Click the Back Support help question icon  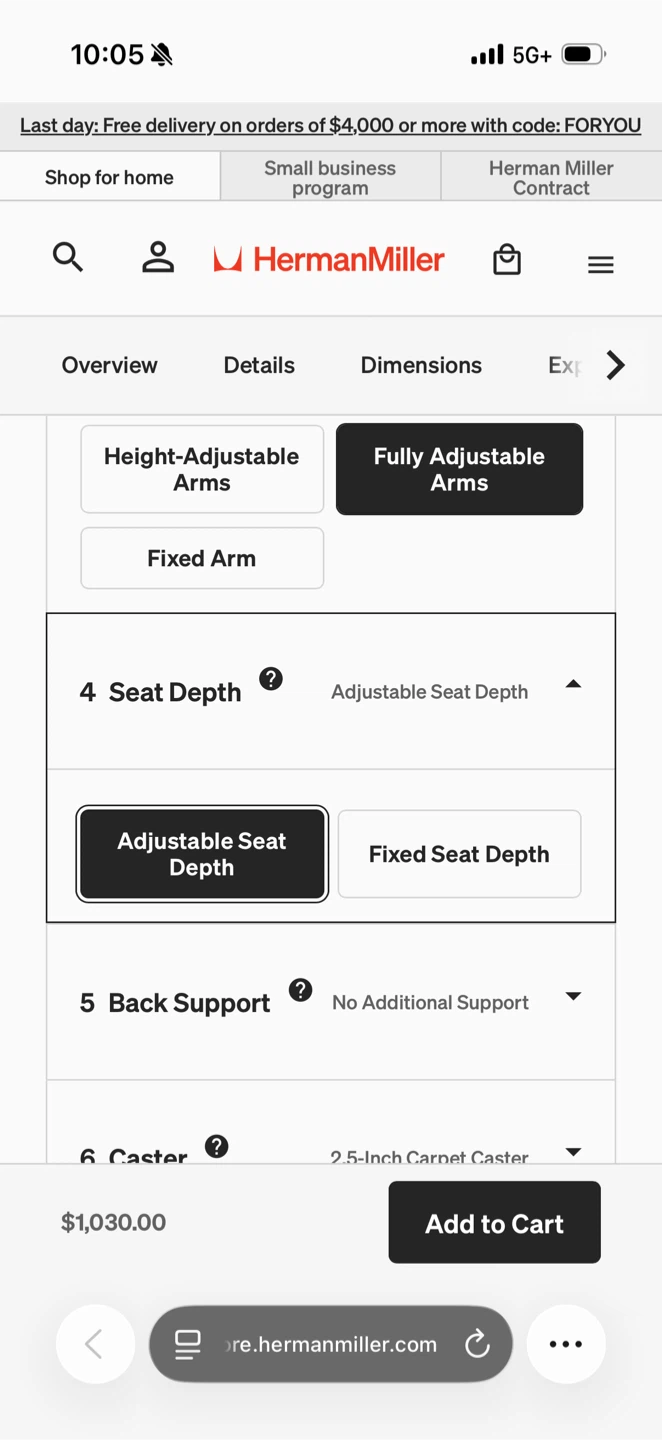click(300, 990)
